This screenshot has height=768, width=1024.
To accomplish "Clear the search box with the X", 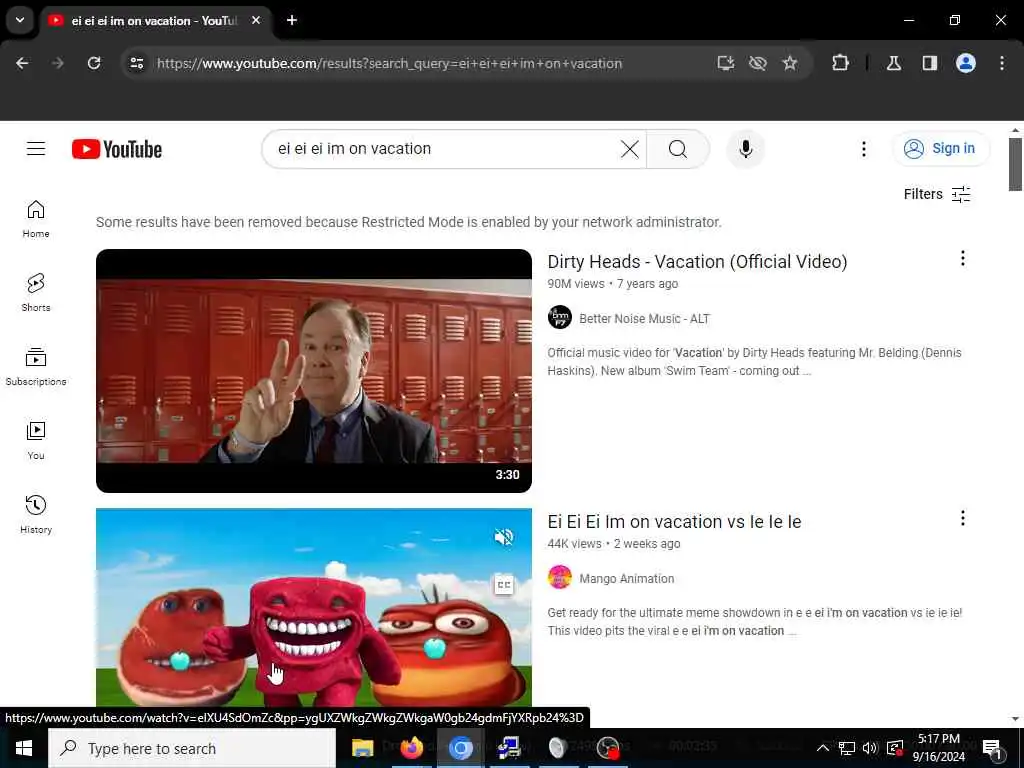I will coord(630,149).
